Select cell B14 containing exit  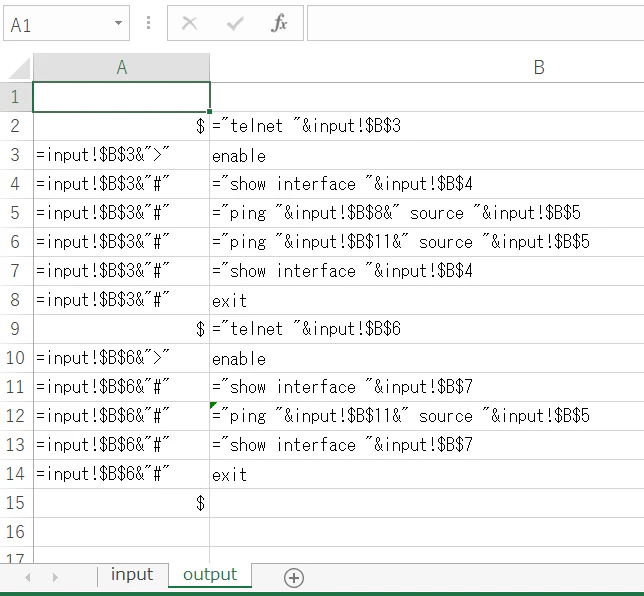[427, 474]
